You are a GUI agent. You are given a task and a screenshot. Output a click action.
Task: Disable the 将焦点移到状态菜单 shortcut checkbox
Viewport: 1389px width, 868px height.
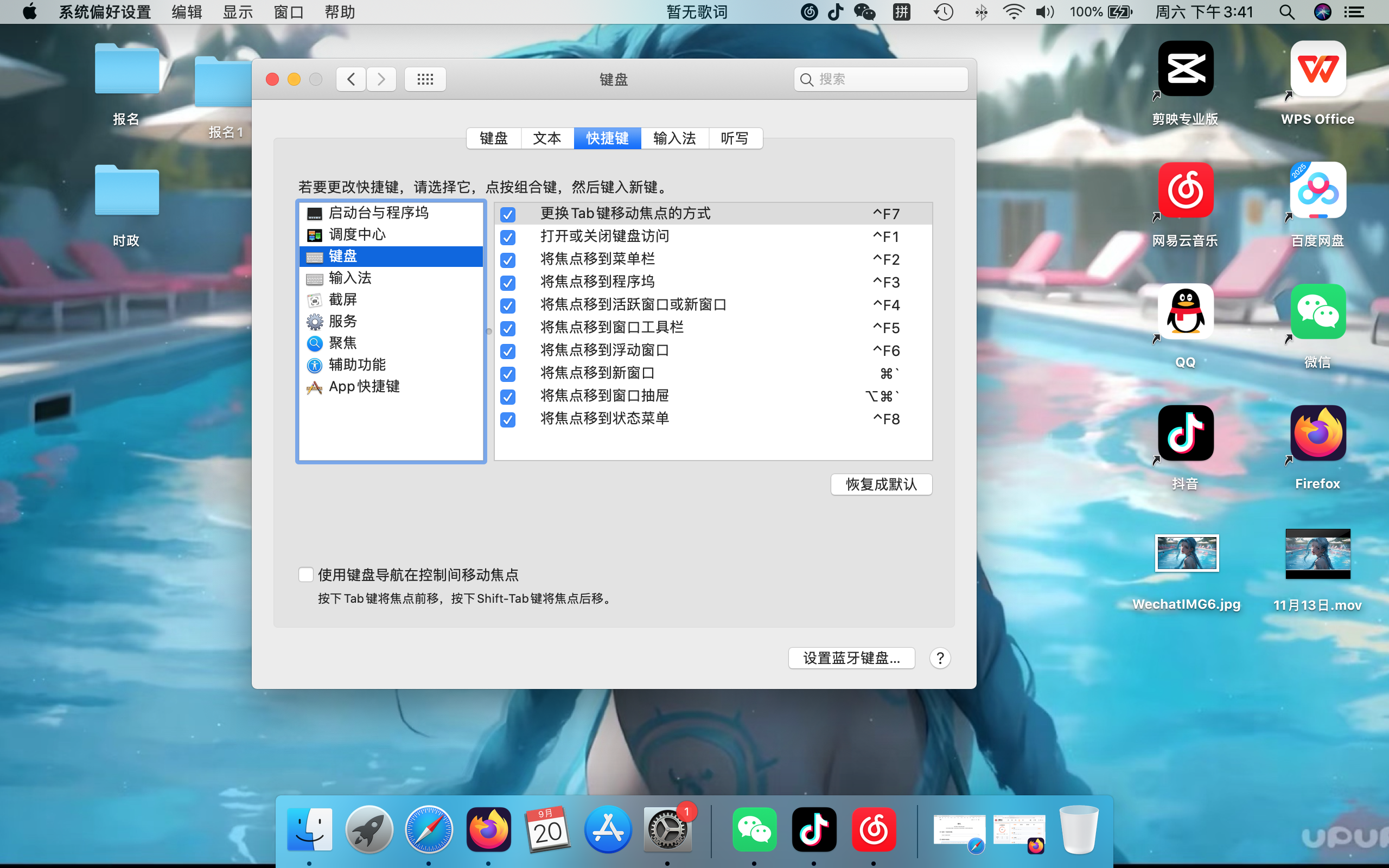coord(507,420)
